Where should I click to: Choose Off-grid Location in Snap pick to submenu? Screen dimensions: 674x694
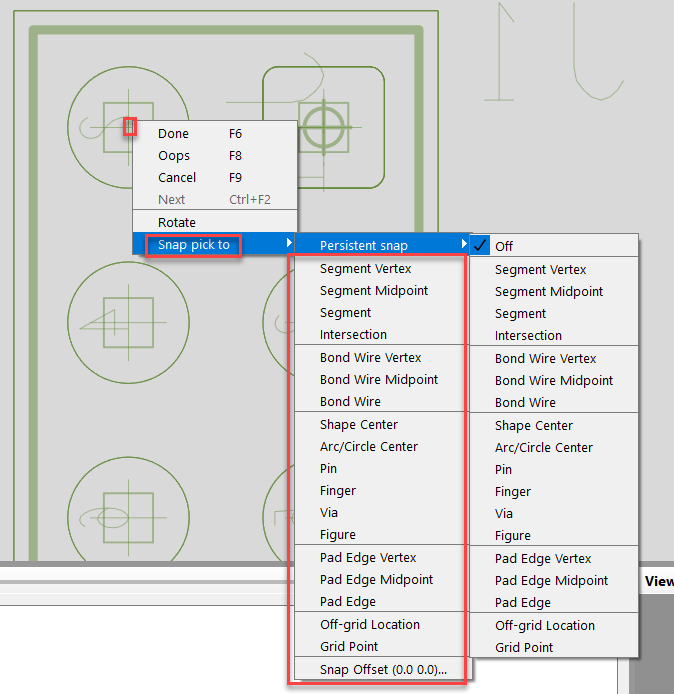(x=370, y=624)
